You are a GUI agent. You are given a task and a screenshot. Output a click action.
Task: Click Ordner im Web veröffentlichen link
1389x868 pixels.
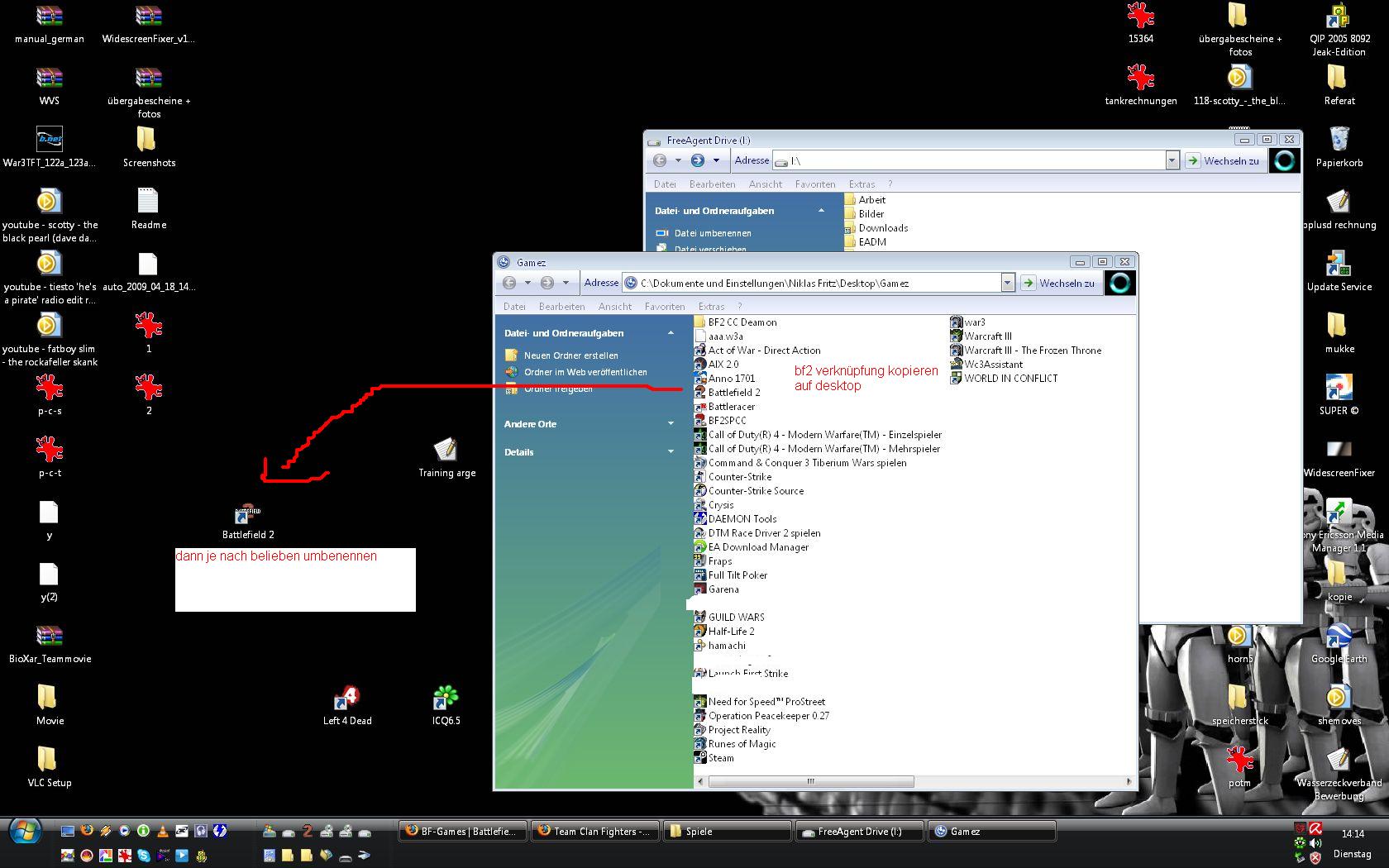pyautogui.click(x=585, y=372)
